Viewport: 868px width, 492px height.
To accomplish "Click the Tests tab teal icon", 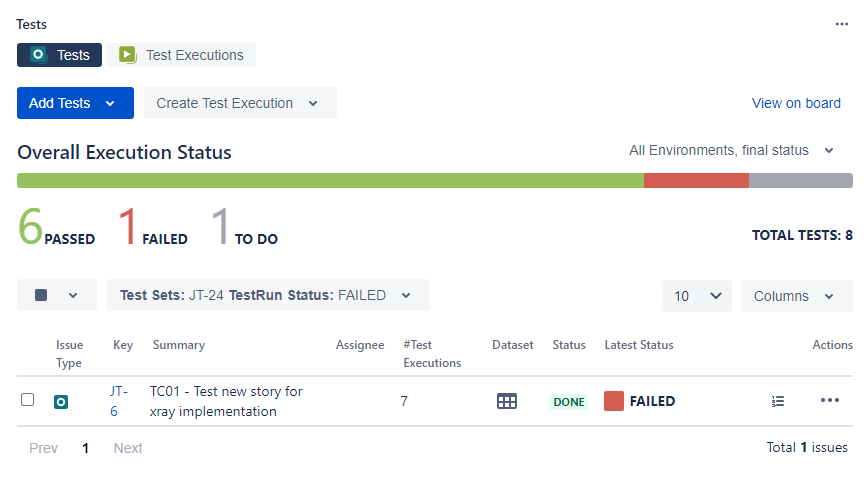I will tap(38, 55).
